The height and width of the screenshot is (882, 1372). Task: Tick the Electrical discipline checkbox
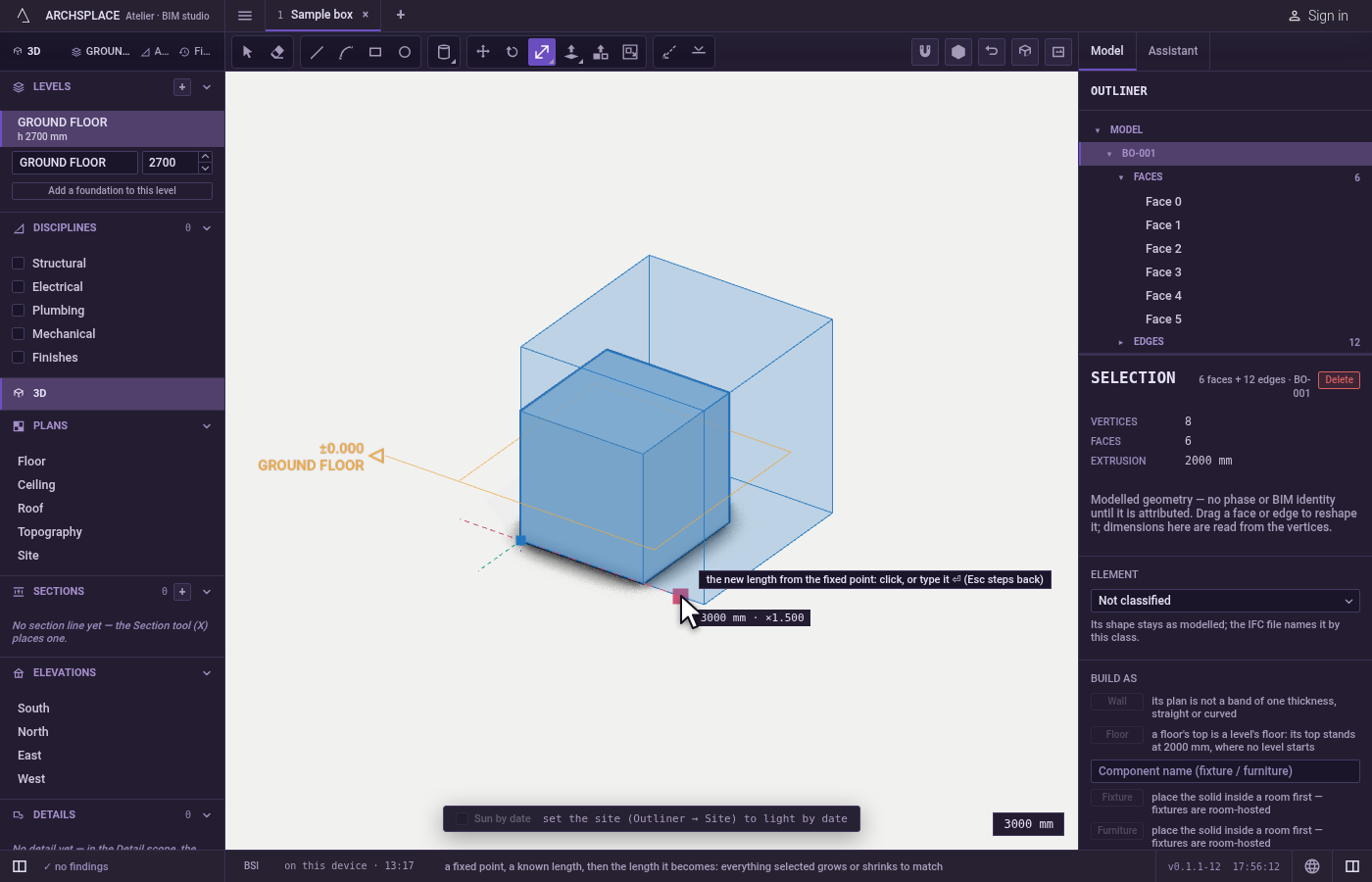point(18,287)
